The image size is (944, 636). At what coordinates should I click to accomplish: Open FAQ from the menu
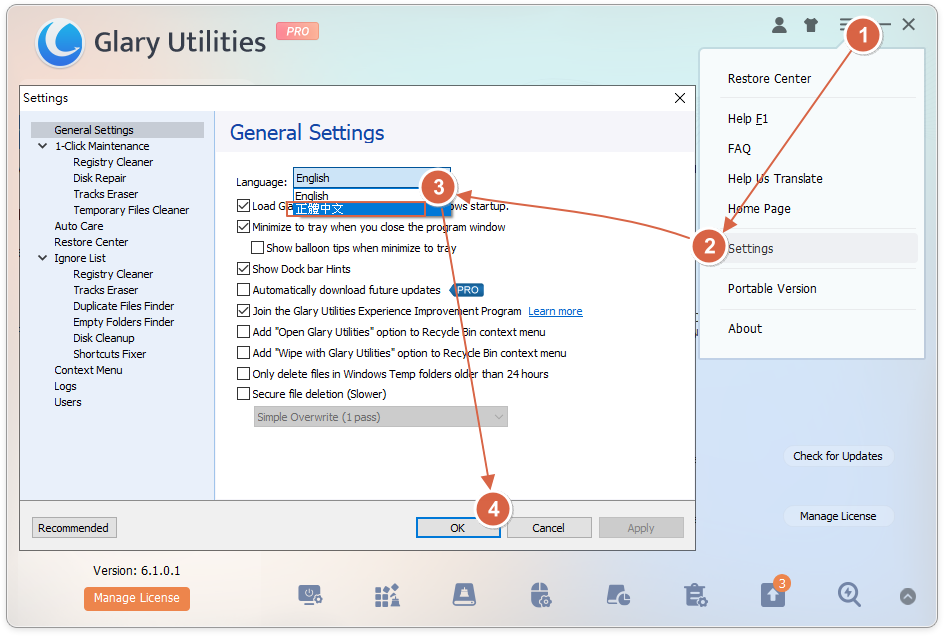pyautogui.click(x=739, y=149)
